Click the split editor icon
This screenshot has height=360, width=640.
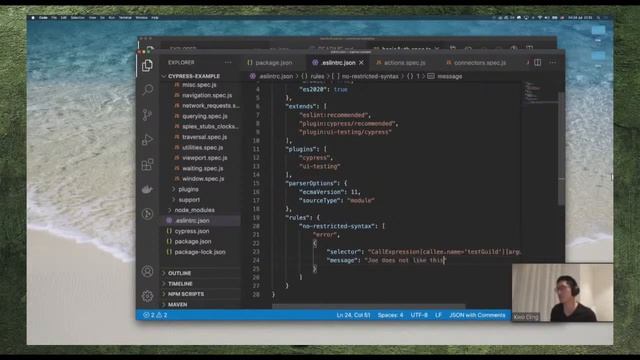point(538,62)
